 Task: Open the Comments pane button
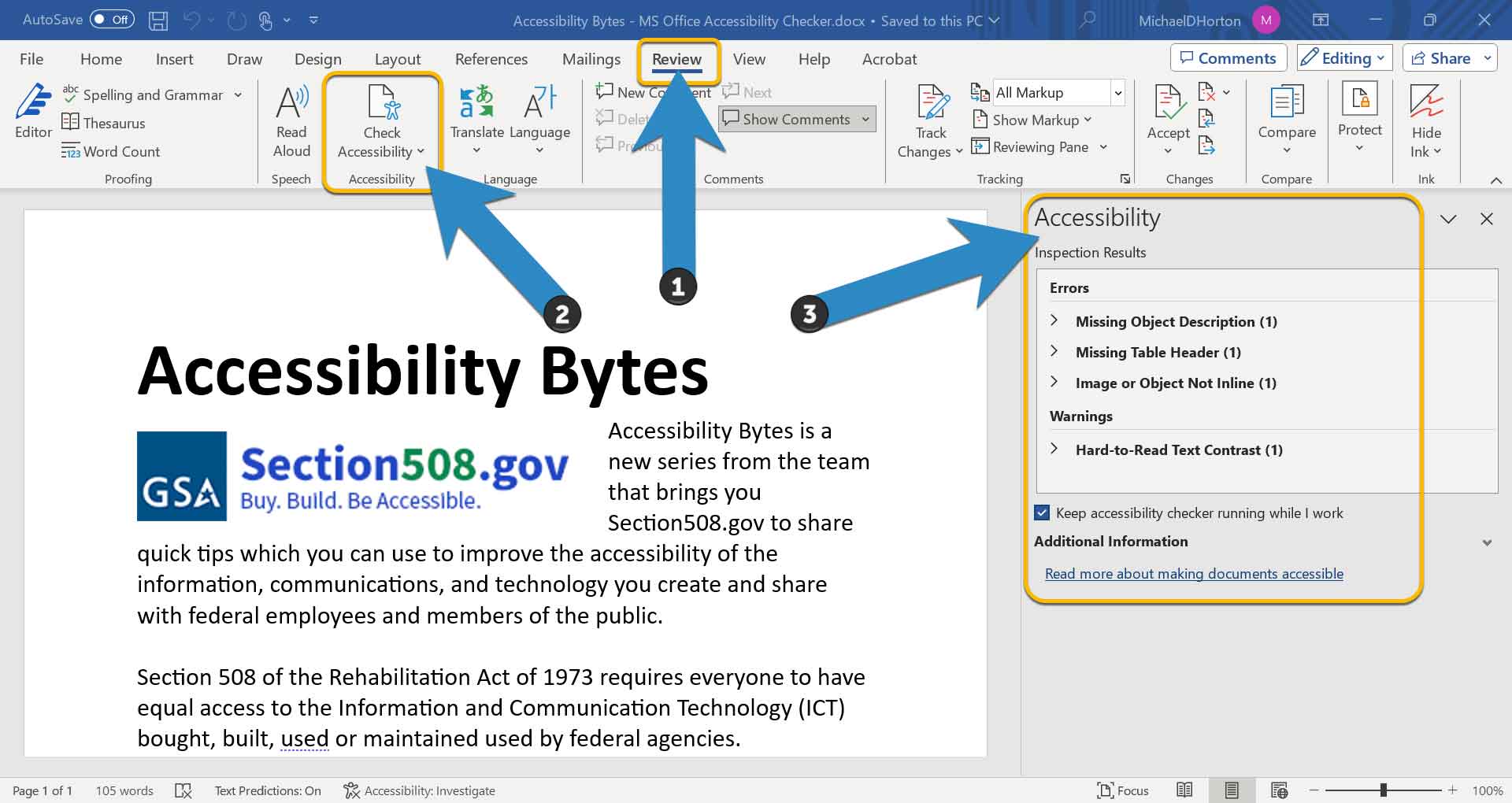(x=1228, y=58)
